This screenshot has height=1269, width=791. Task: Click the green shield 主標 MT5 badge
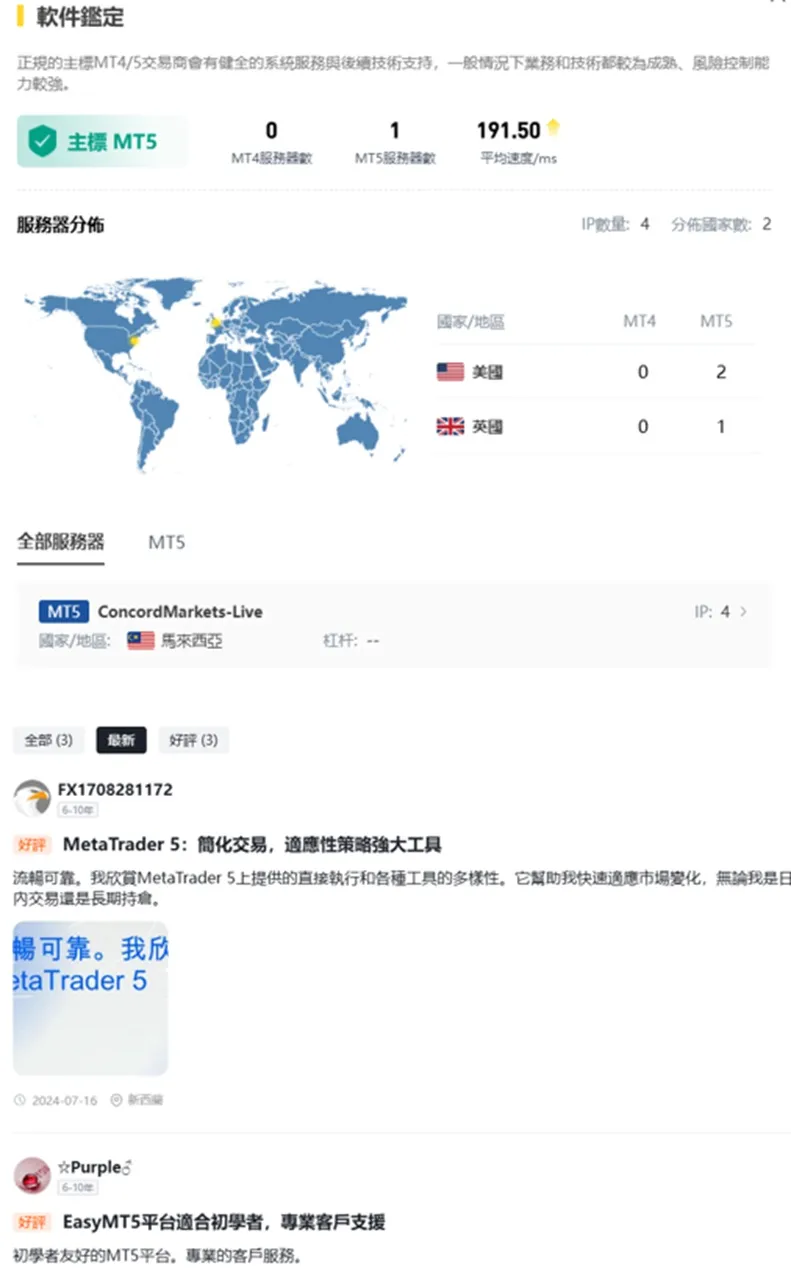tap(101, 141)
